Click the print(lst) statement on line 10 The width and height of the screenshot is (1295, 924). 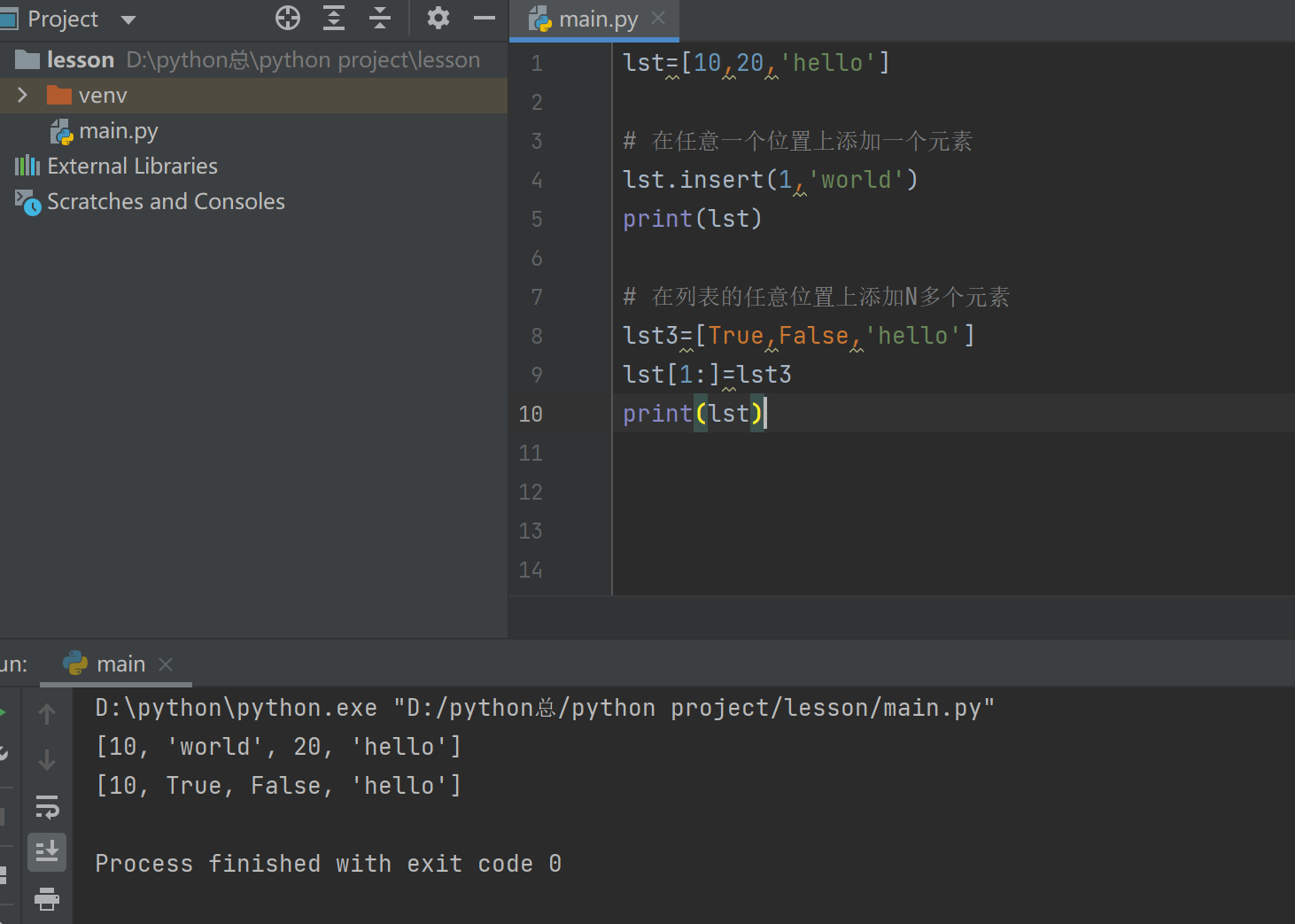pos(693,414)
